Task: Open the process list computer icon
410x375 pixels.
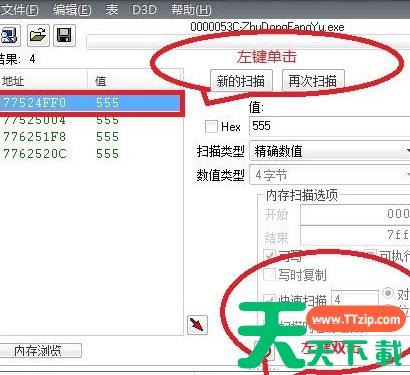Action: point(9,35)
